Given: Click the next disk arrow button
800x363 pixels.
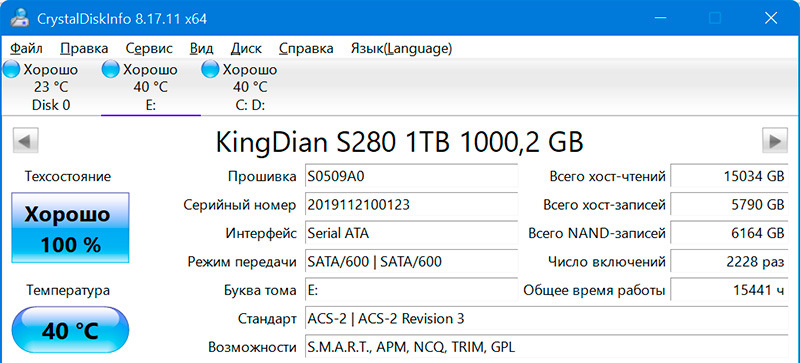Looking at the screenshot, I should click(x=774, y=140).
